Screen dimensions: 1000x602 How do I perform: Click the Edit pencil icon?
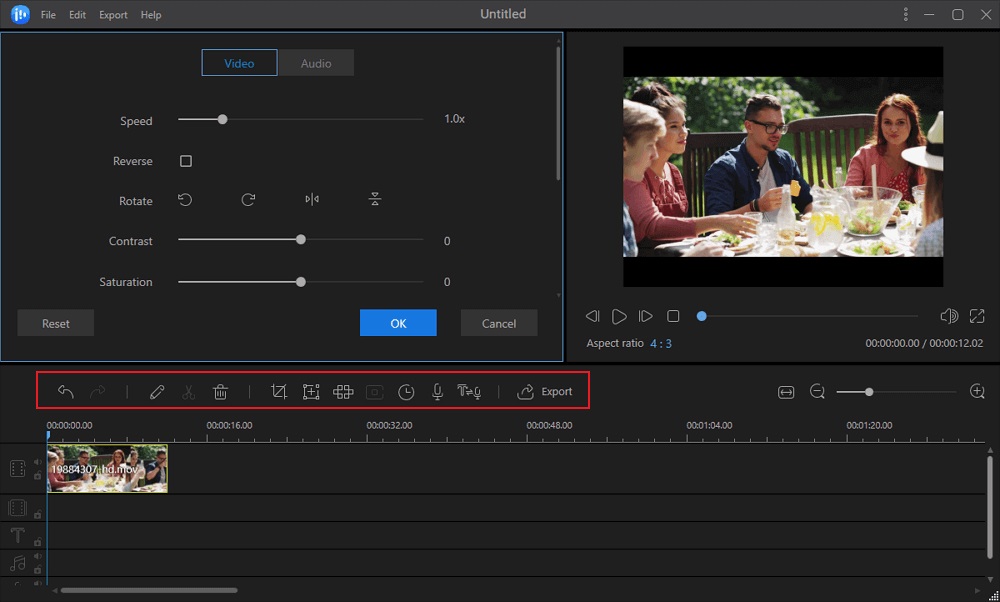pyautogui.click(x=157, y=392)
